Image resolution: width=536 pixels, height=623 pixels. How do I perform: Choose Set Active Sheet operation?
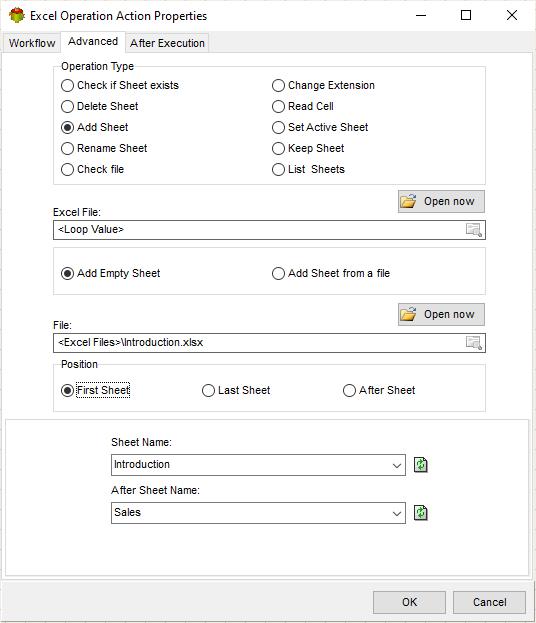(x=320, y=127)
